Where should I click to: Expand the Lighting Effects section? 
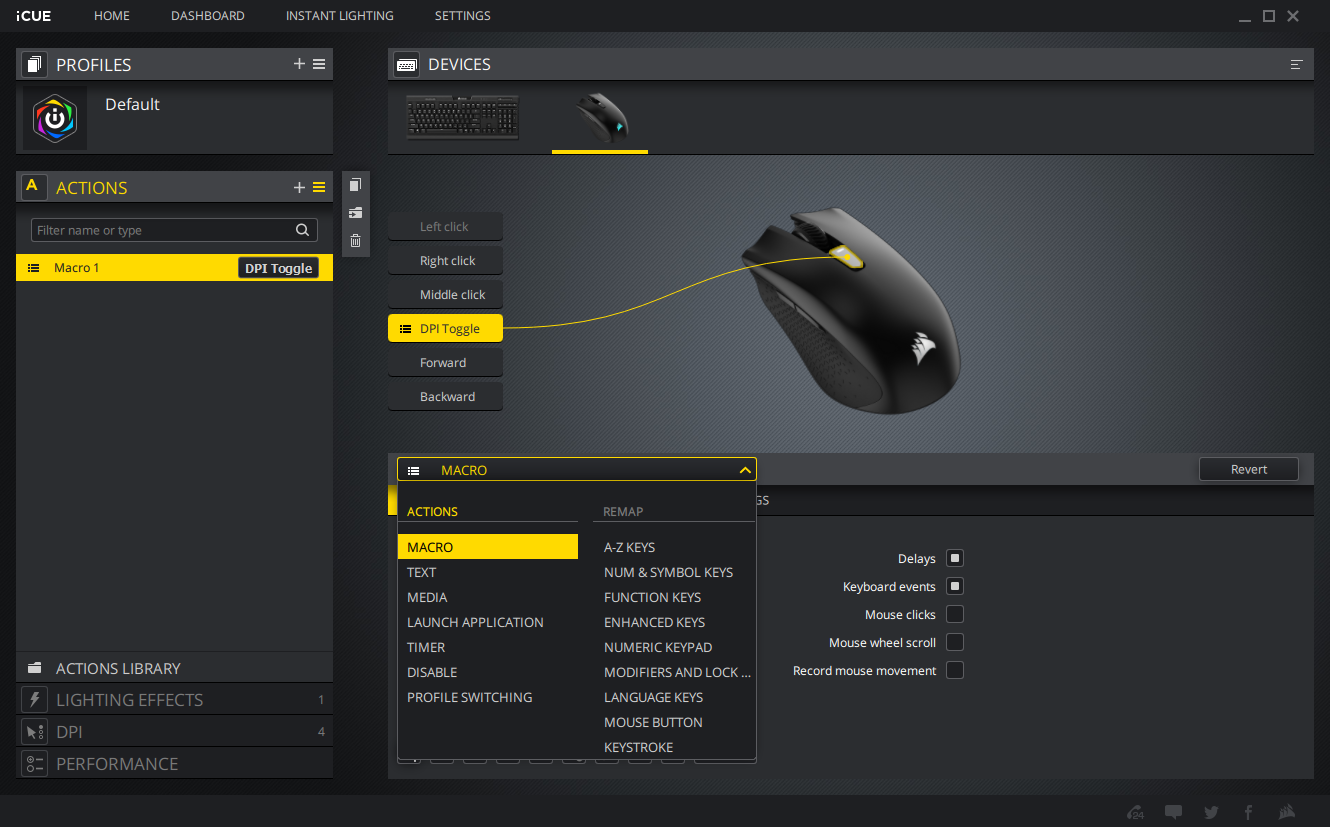click(174, 700)
